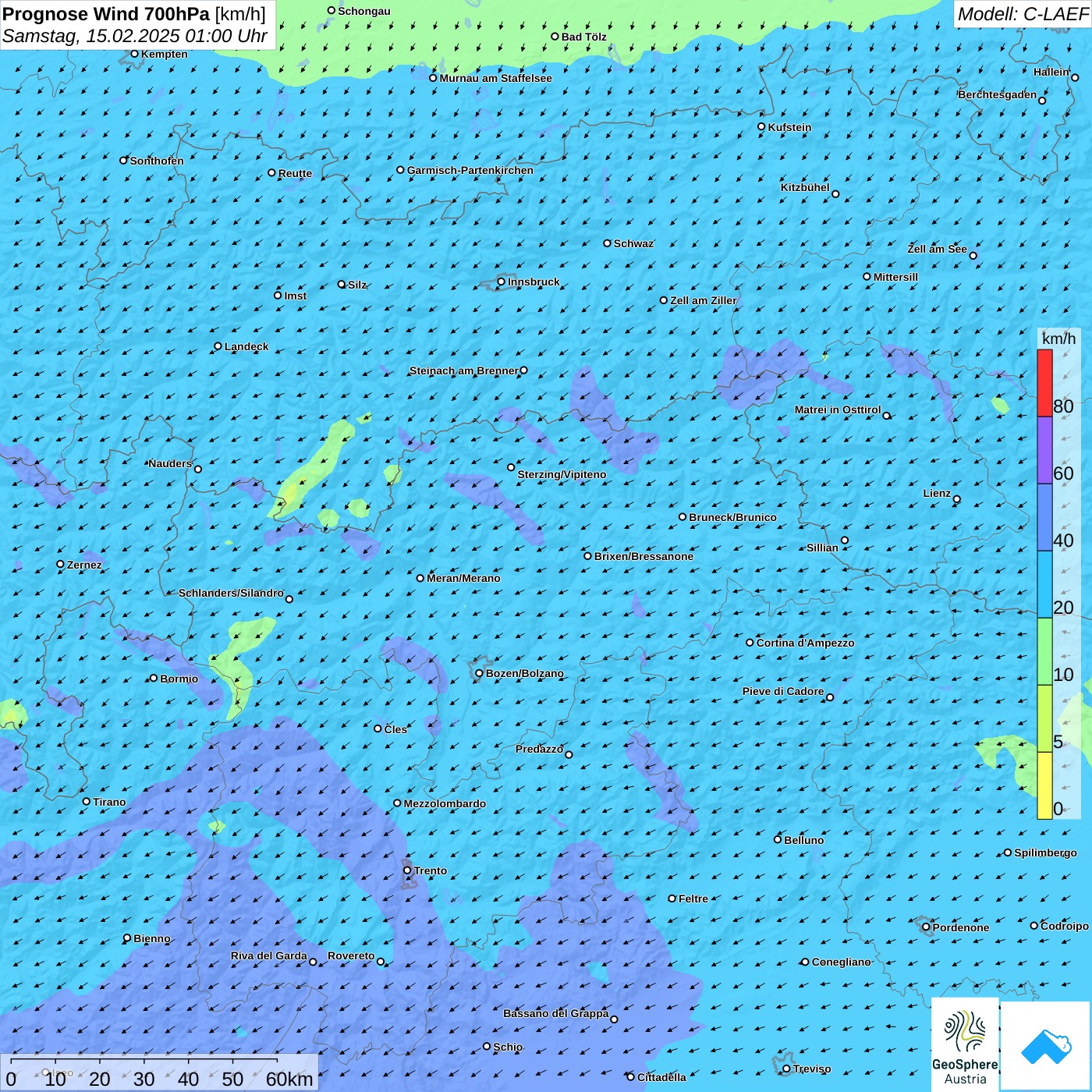This screenshot has height=1092, width=1092.
Task: Click the 'Treviso' label
Action: coord(811,1069)
